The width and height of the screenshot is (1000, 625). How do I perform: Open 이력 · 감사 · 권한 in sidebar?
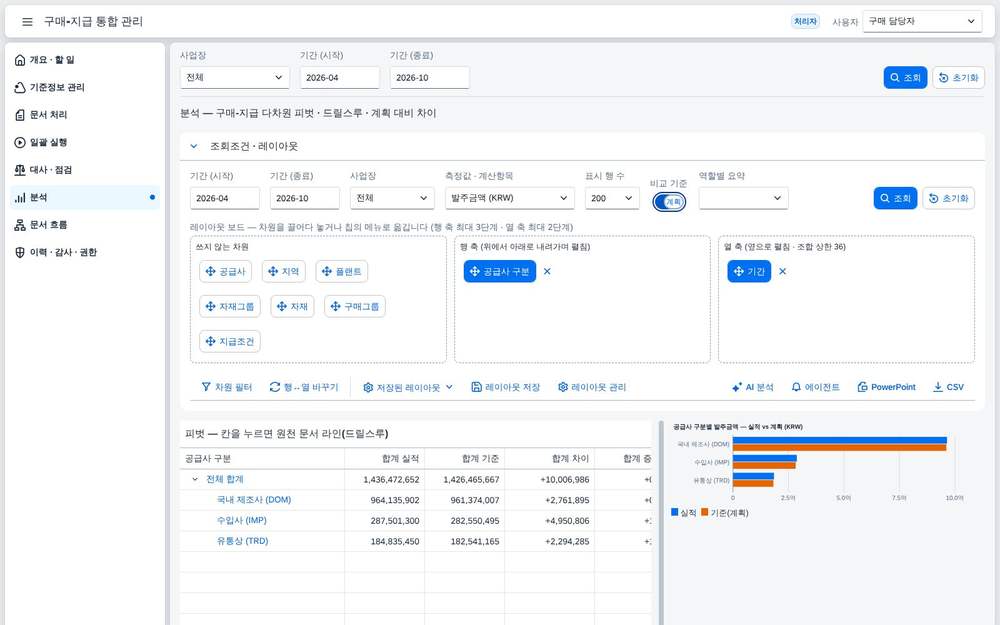(85, 252)
